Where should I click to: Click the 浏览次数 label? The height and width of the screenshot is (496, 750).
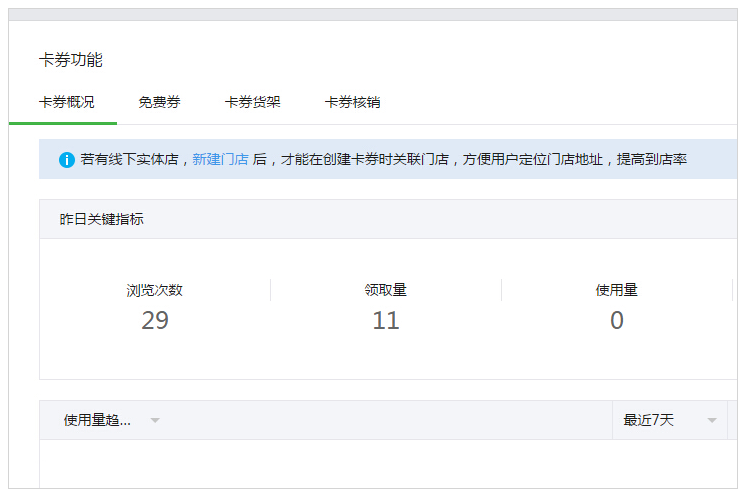point(154,290)
